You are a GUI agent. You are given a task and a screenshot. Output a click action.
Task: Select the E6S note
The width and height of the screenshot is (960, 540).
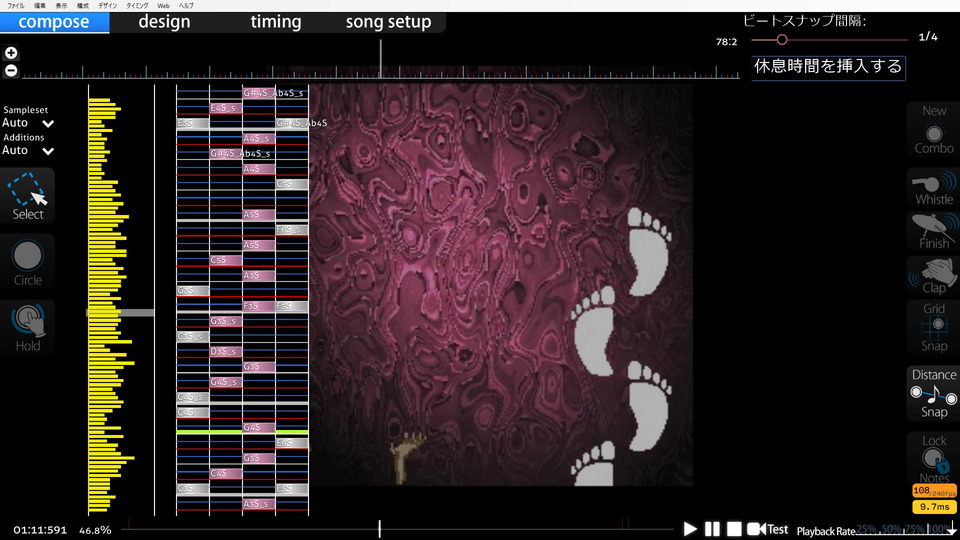point(291,443)
